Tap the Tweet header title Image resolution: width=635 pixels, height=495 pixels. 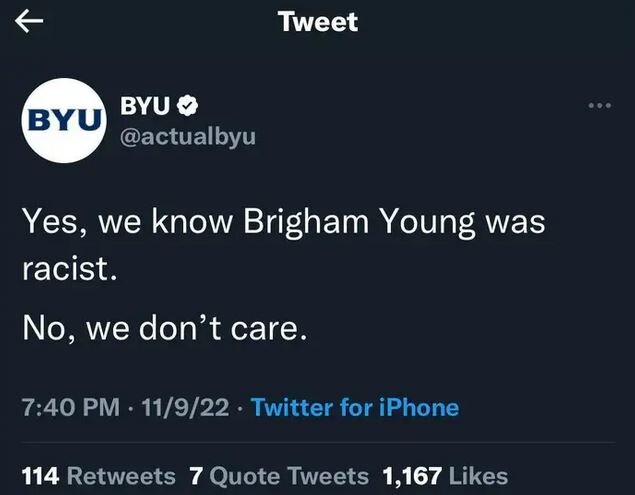[318, 23]
